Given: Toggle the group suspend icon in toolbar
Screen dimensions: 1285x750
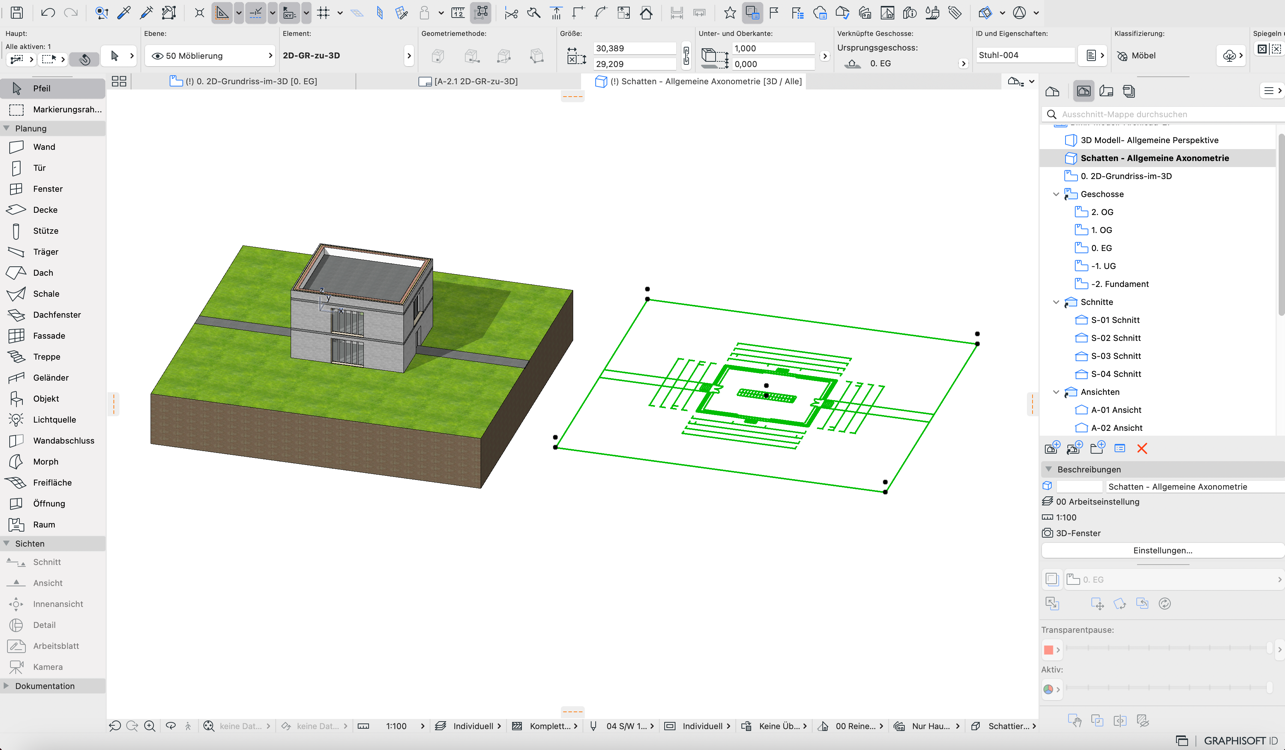Looking at the screenshot, I should pos(481,13).
